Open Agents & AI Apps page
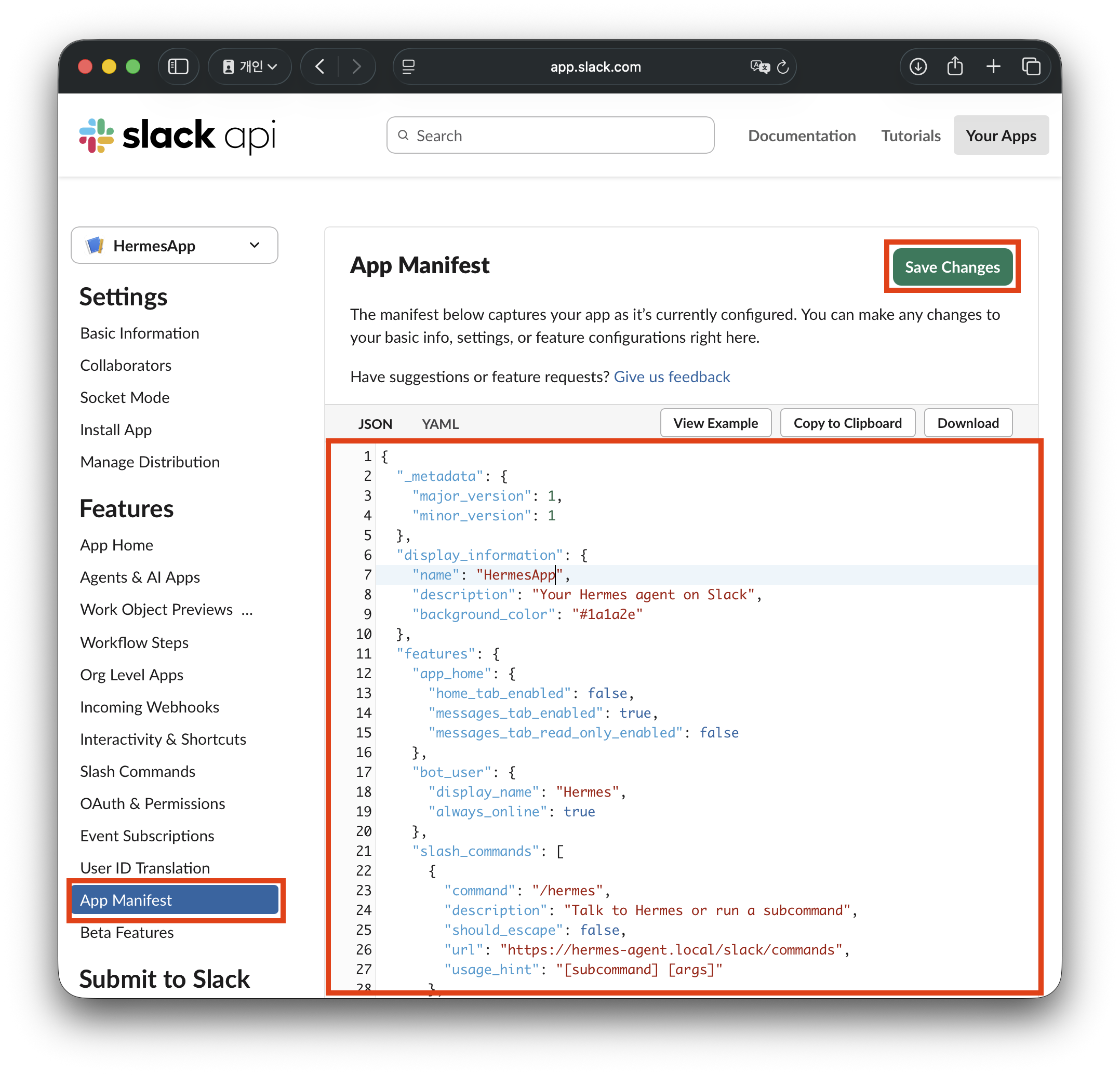 (140, 577)
